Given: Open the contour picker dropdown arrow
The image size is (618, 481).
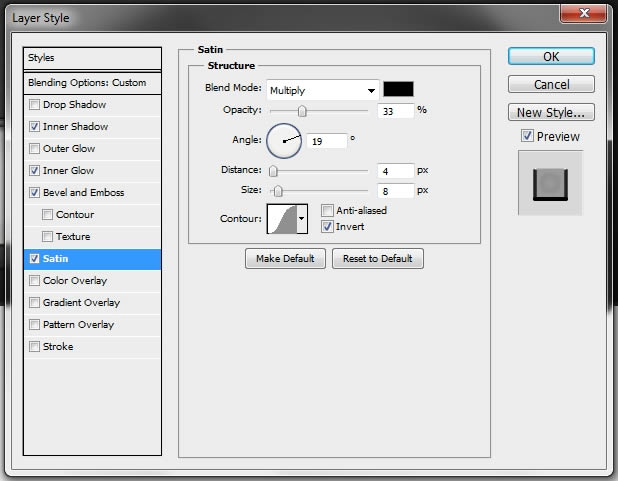Looking at the screenshot, I should 302,219.
